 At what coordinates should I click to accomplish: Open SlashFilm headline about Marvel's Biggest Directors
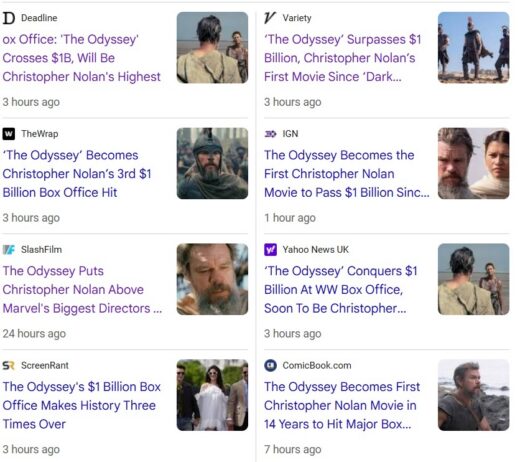82,290
